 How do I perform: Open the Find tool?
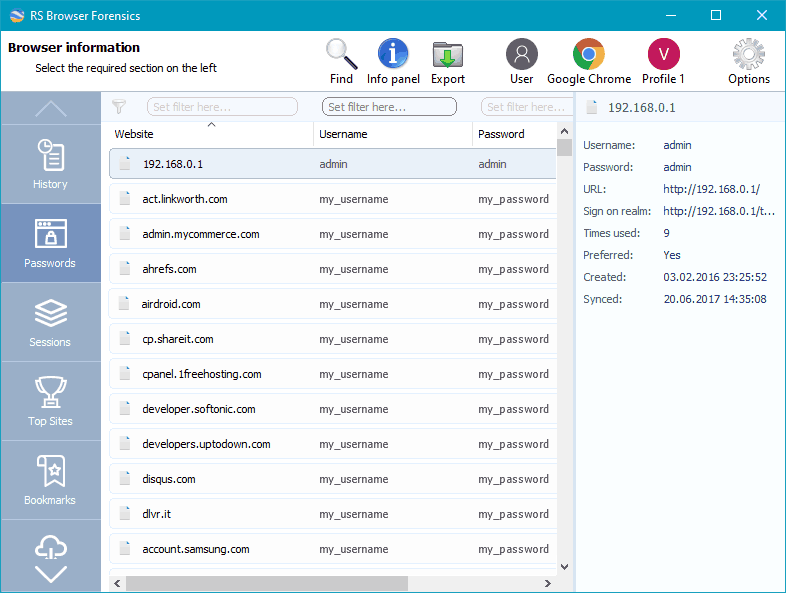341,62
